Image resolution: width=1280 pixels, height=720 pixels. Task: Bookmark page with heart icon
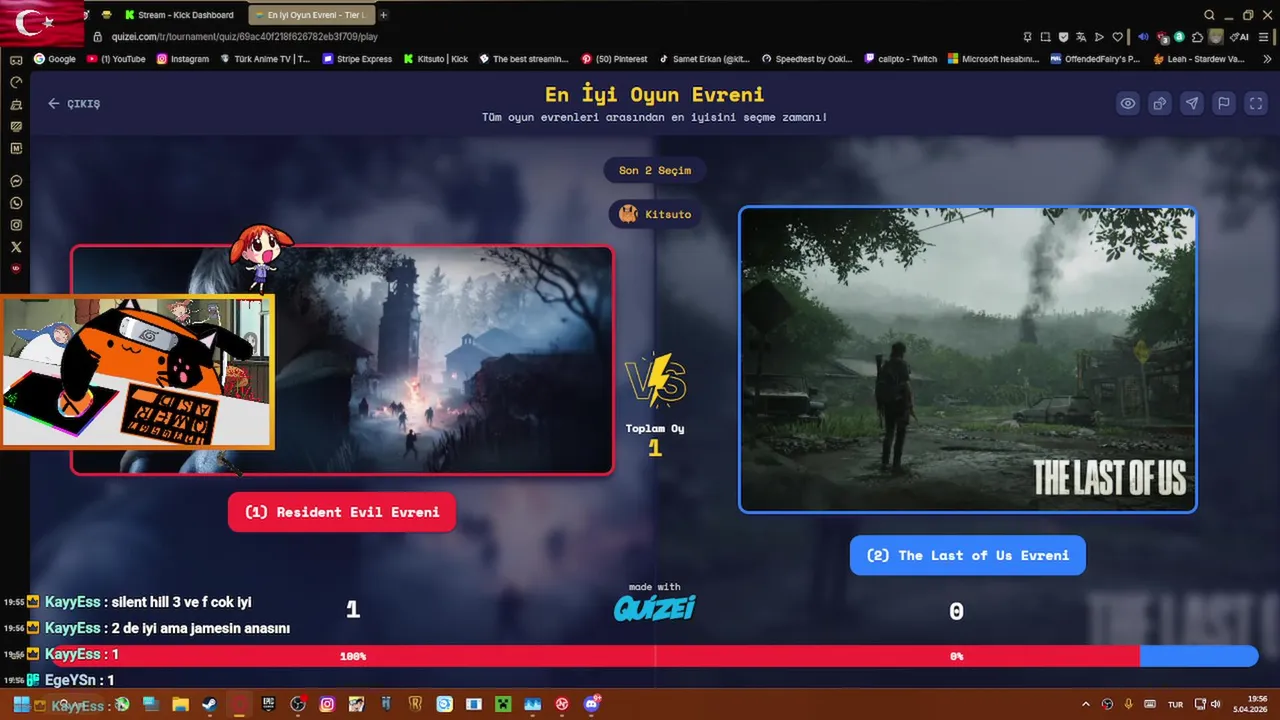(1117, 37)
